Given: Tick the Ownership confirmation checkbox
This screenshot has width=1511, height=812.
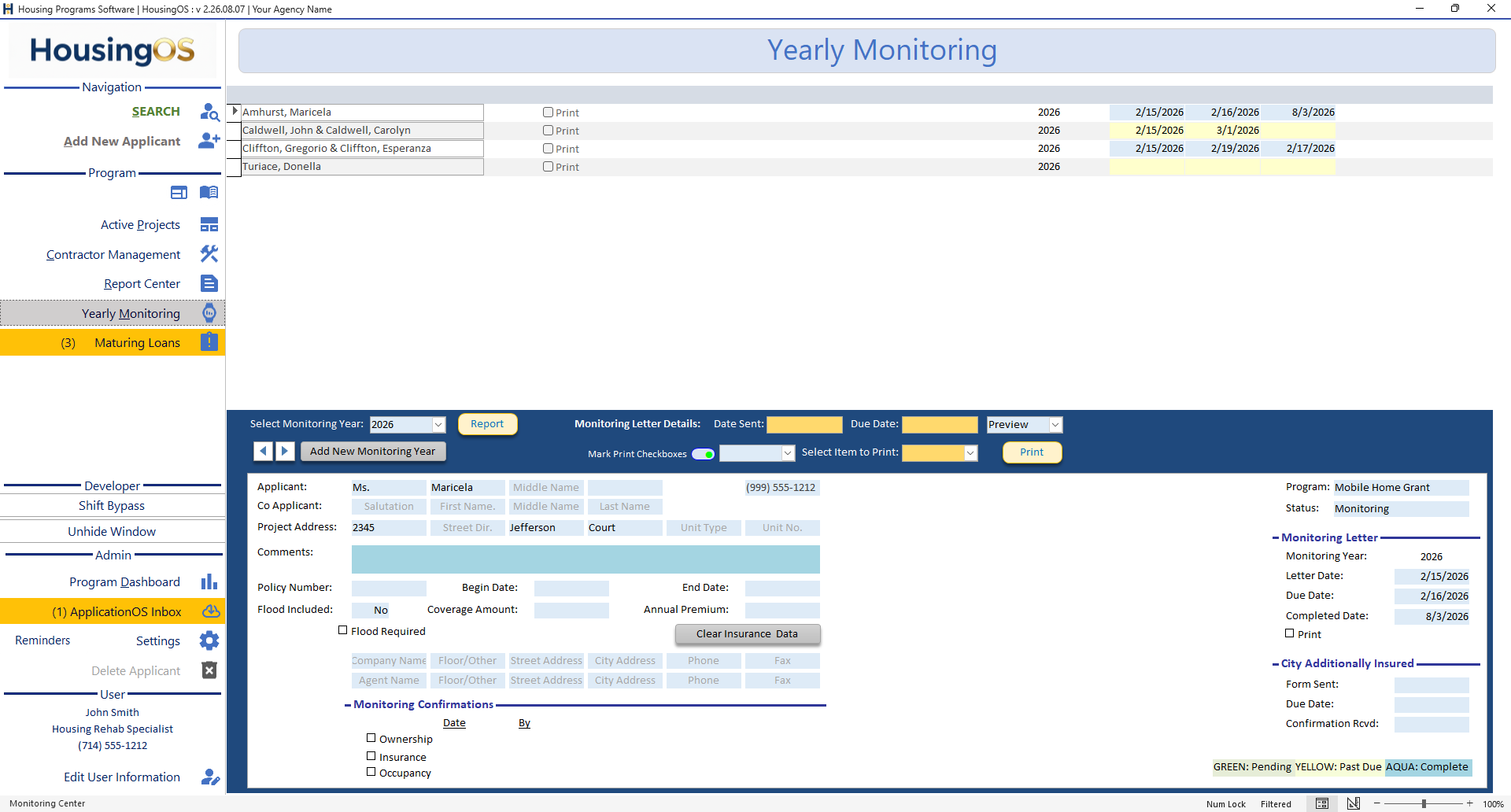Looking at the screenshot, I should 371,738.
